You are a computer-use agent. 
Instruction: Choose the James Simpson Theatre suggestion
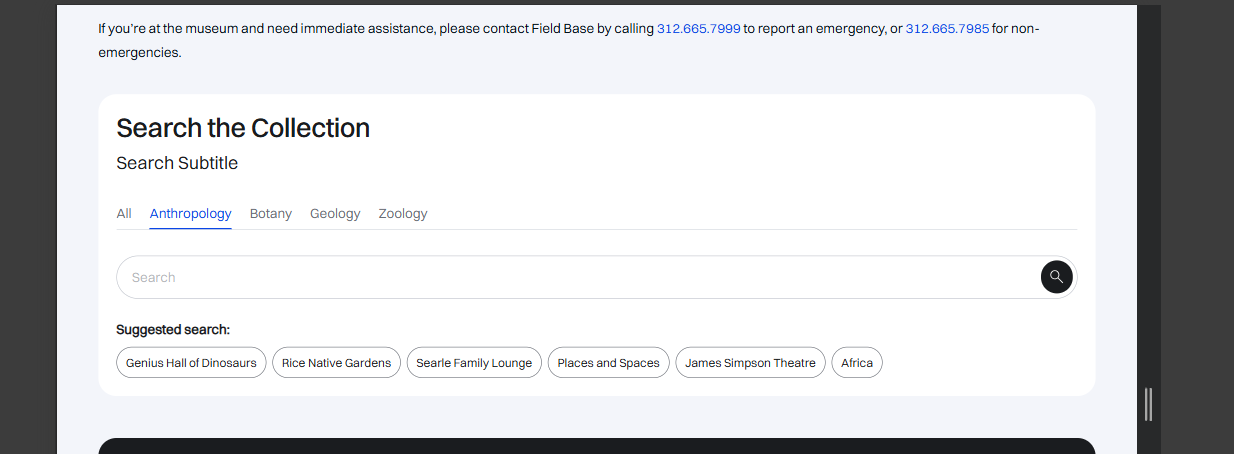coord(750,363)
